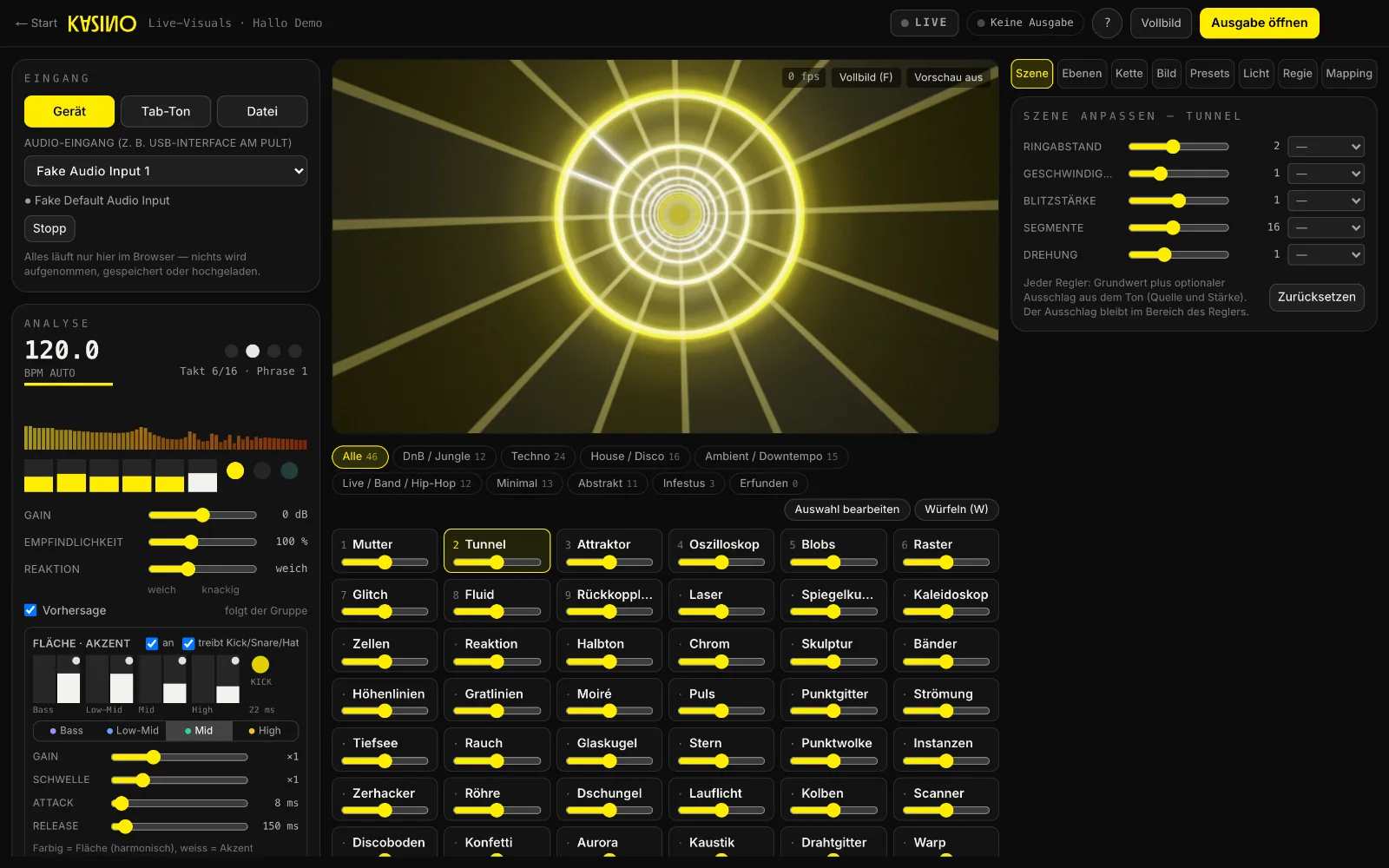Click the KASINO logo
The image size is (1389, 868).
[x=102, y=23]
